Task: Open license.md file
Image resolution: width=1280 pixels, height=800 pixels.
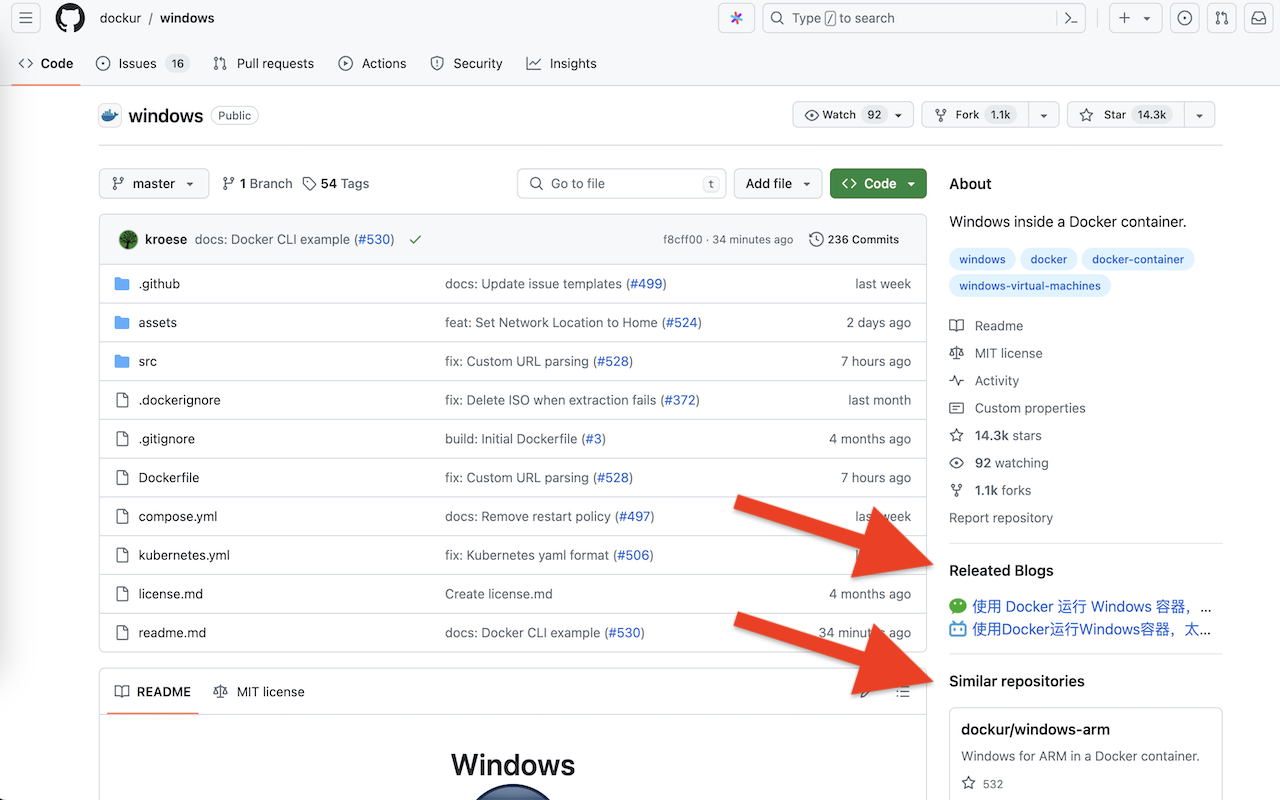Action: [x=171, y=594]
